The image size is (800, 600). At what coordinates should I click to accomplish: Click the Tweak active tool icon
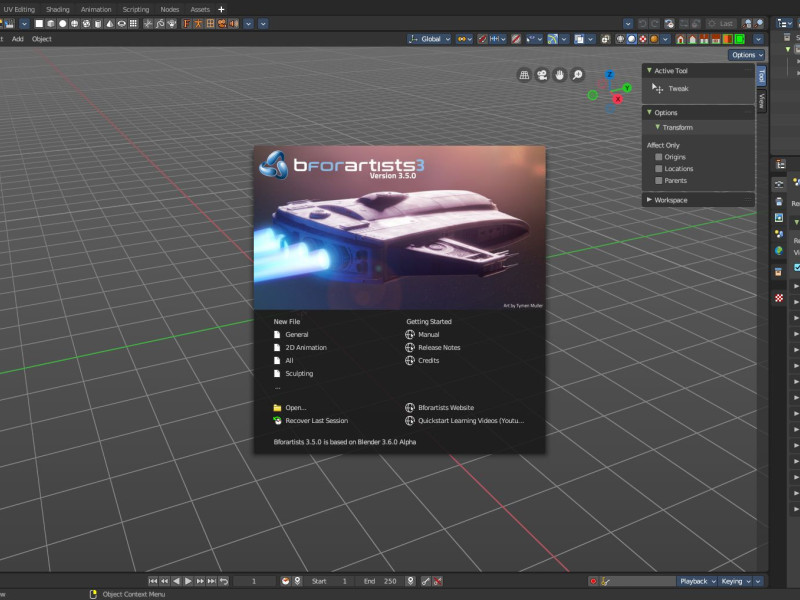coord(658,89)
